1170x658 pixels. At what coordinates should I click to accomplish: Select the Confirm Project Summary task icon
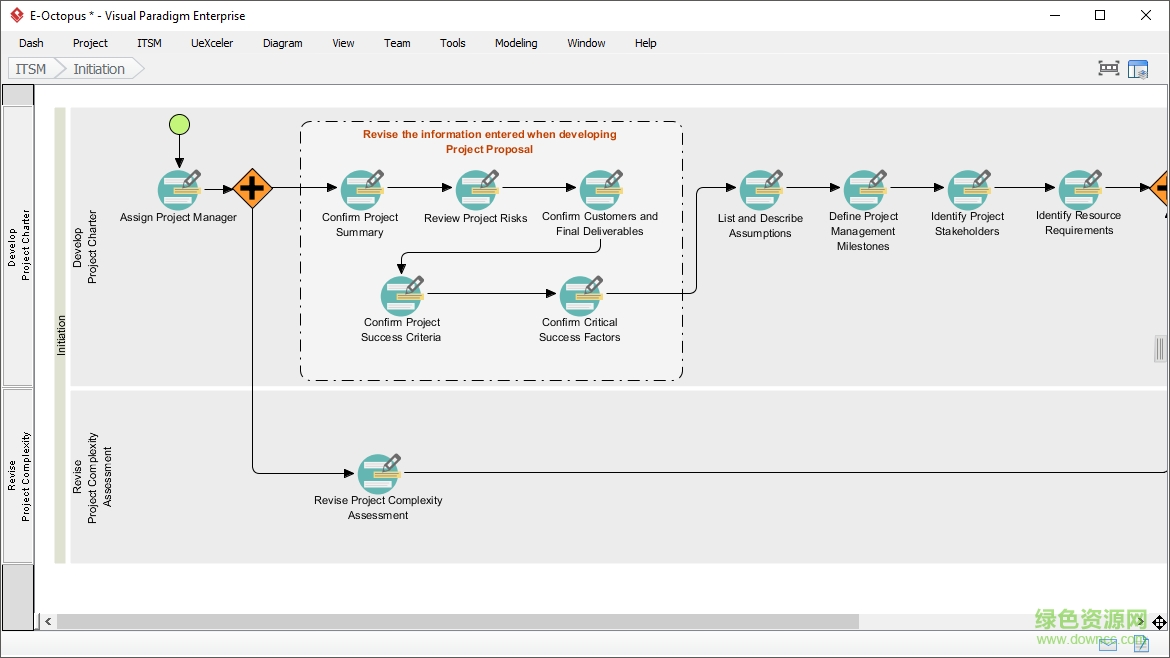point(361,190)
